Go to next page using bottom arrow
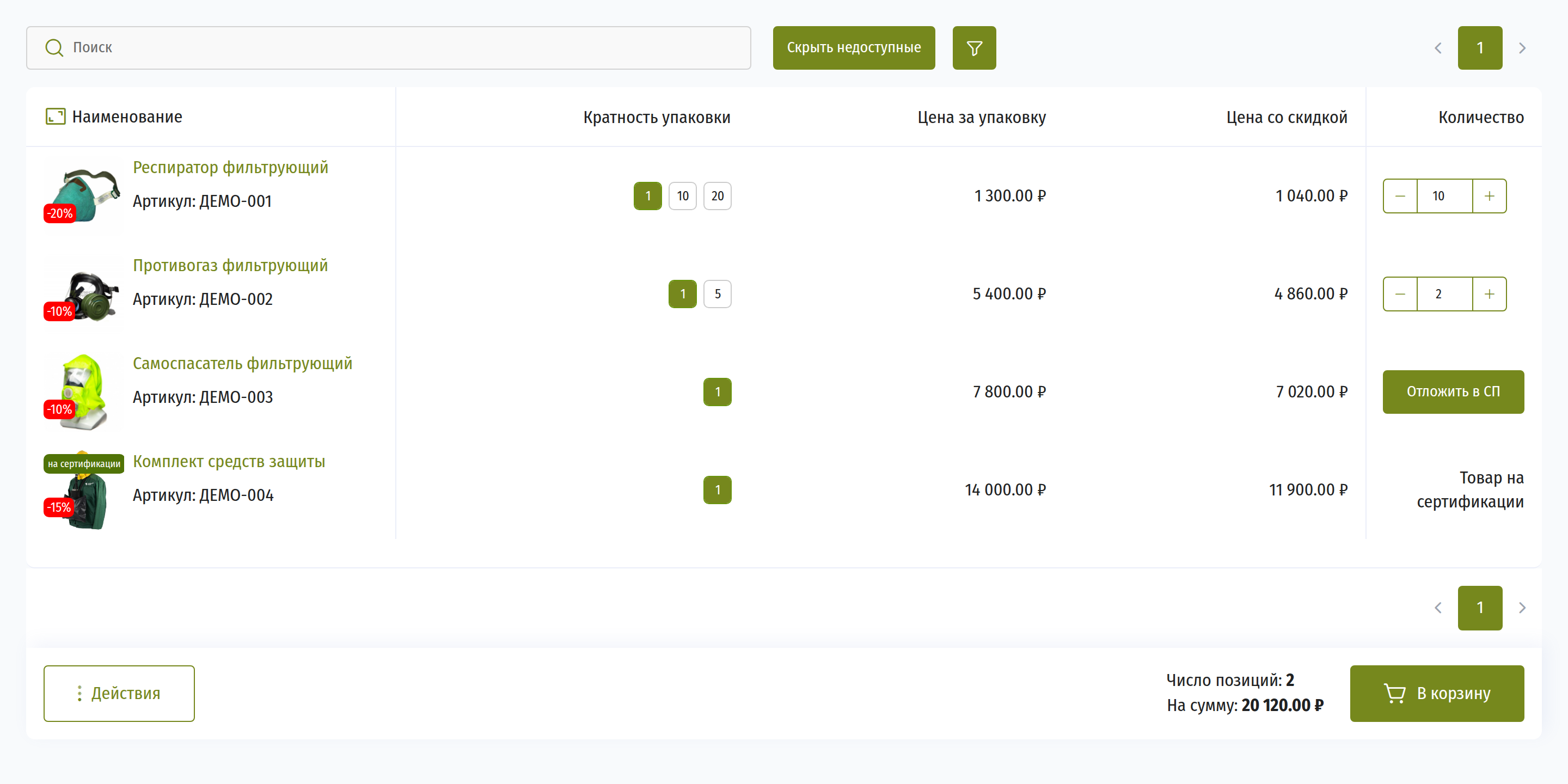 (1522, 608)
